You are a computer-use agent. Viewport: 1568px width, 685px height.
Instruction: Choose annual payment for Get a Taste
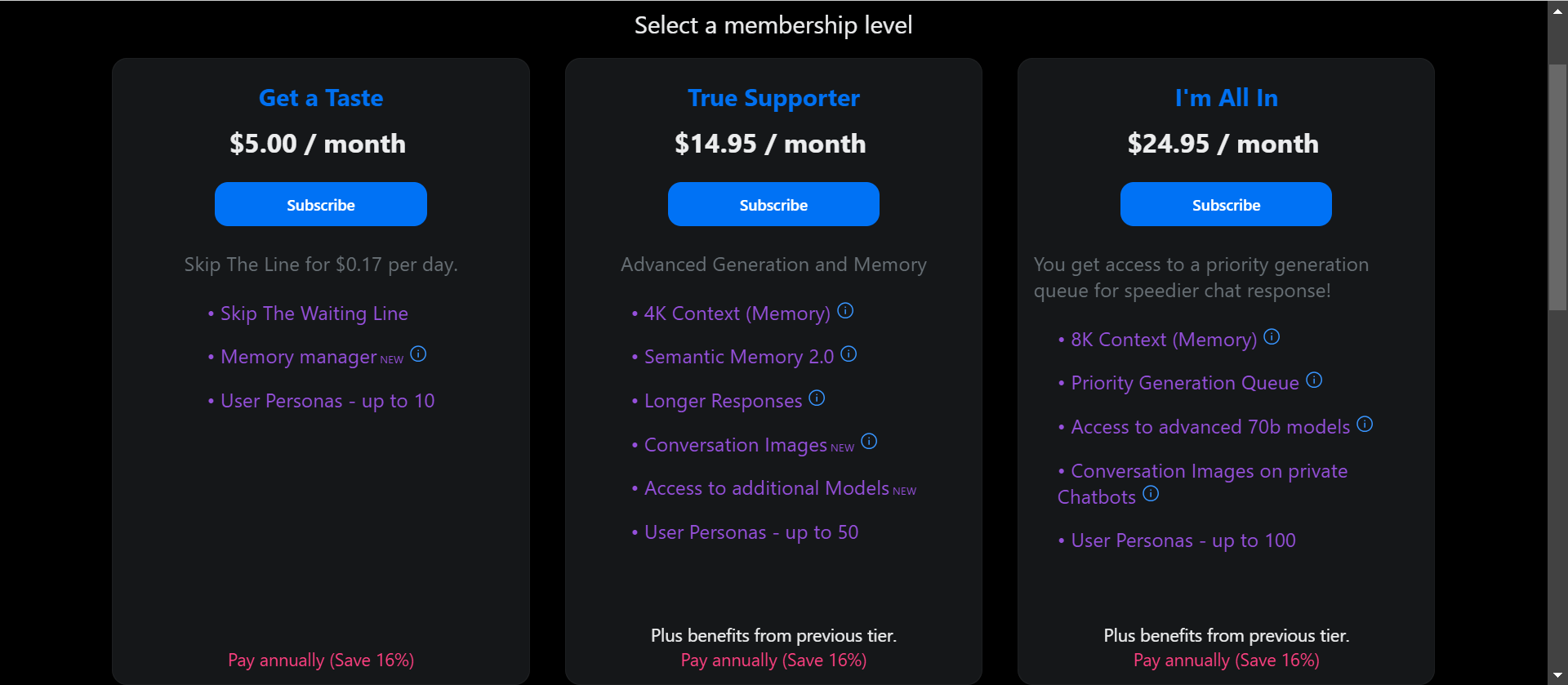[x=321, y=661]
